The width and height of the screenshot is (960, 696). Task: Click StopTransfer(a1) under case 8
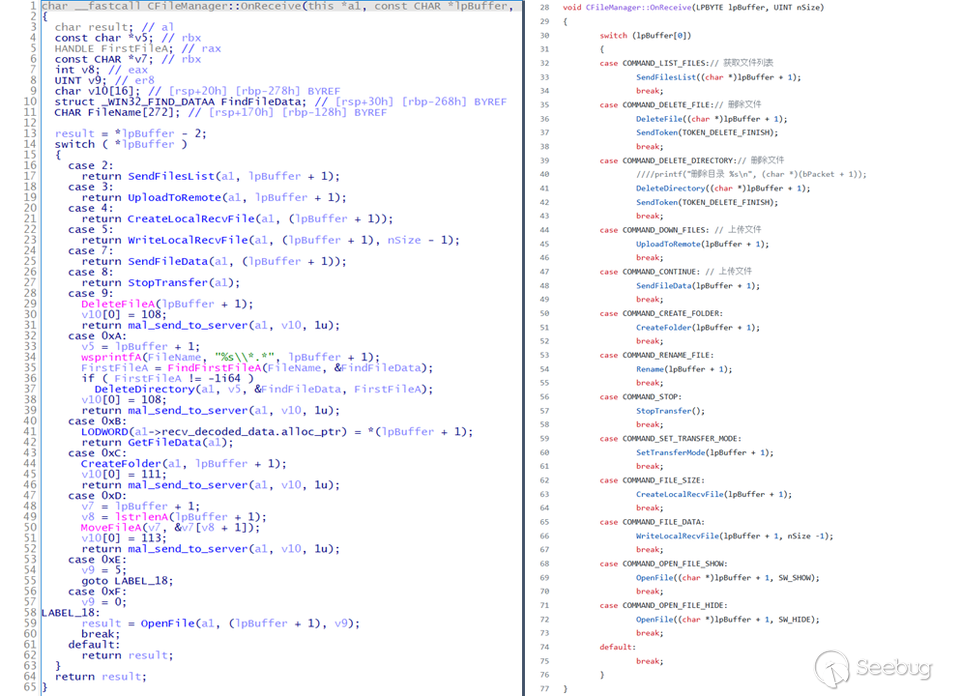(x=184, y=282)
